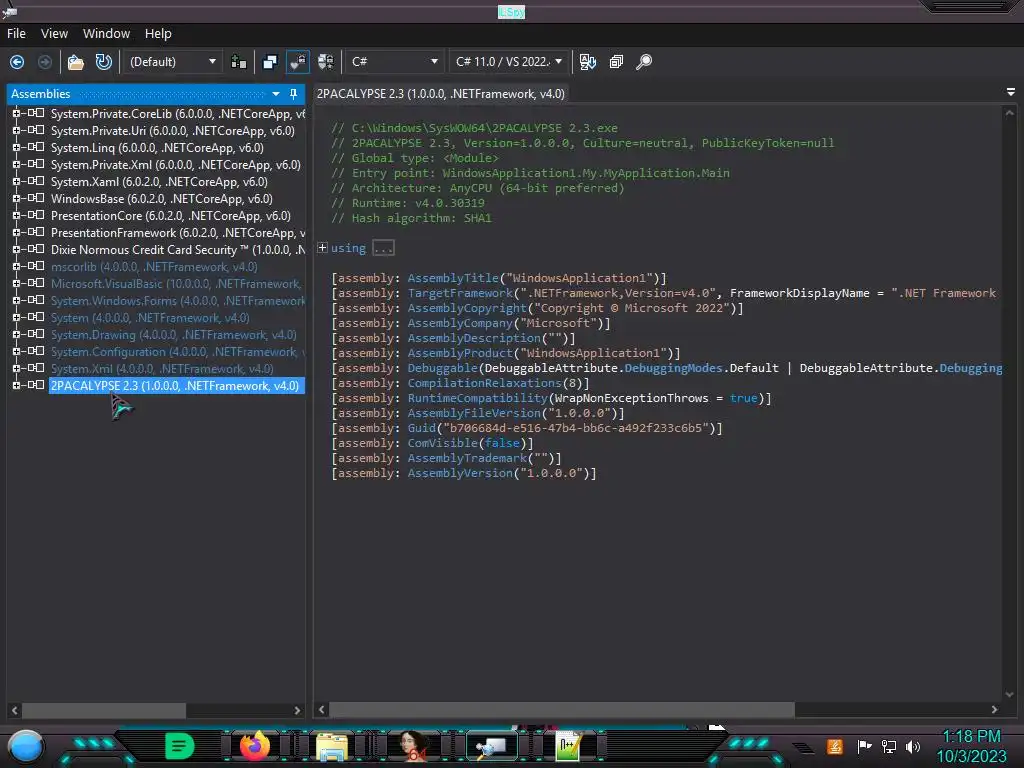Select System.Private.Uri in the assembly tree
Image resolution: width=1024 pixels, height=768 pixels.
(172, 131)
